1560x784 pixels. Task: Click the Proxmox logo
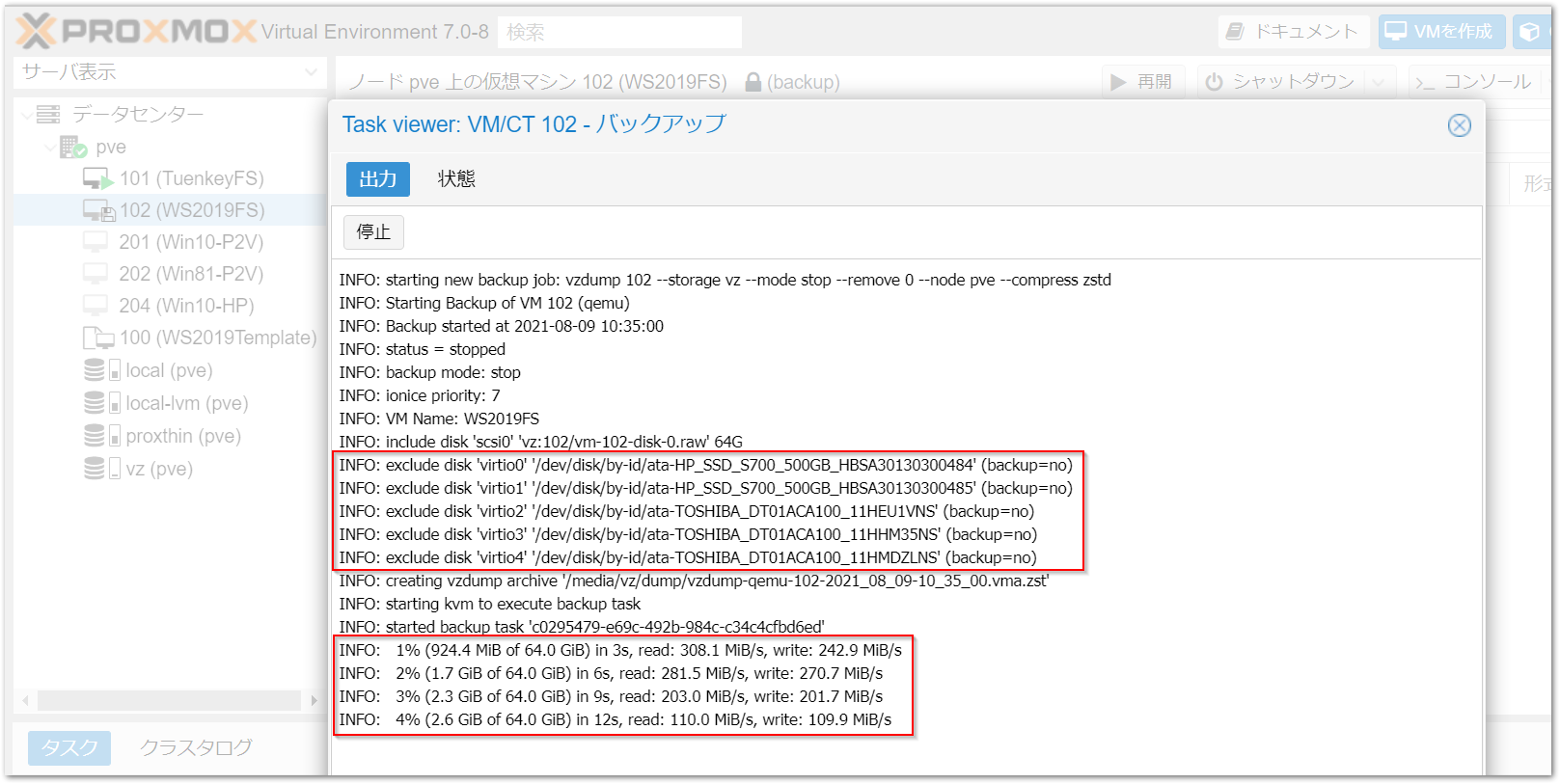pos(136,32)
